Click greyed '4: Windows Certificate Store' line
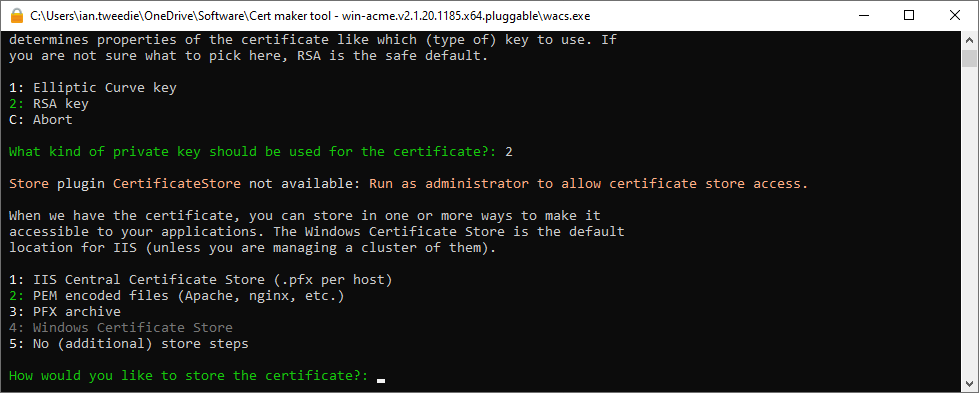This screenshot has height=393, width=979. (x=121, y=327)
